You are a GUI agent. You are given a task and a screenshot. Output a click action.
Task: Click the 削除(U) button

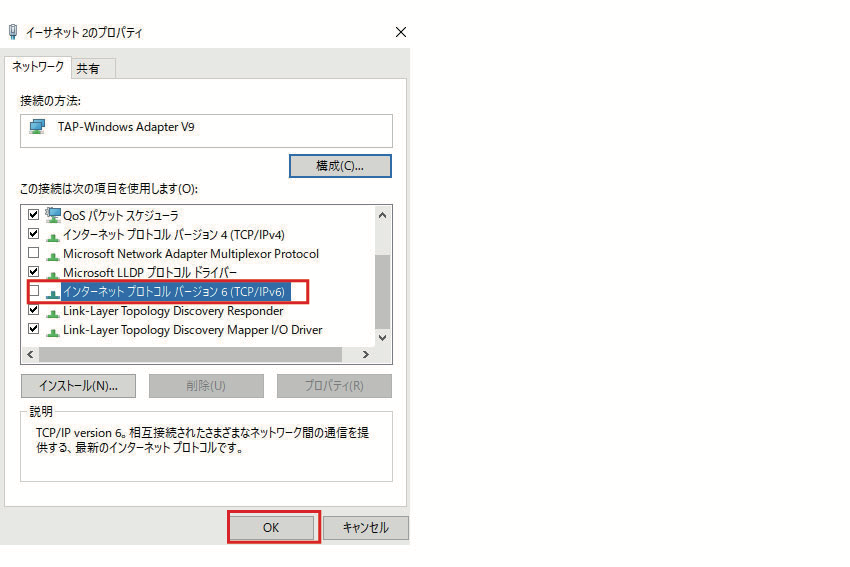click(x=206, y=386)
